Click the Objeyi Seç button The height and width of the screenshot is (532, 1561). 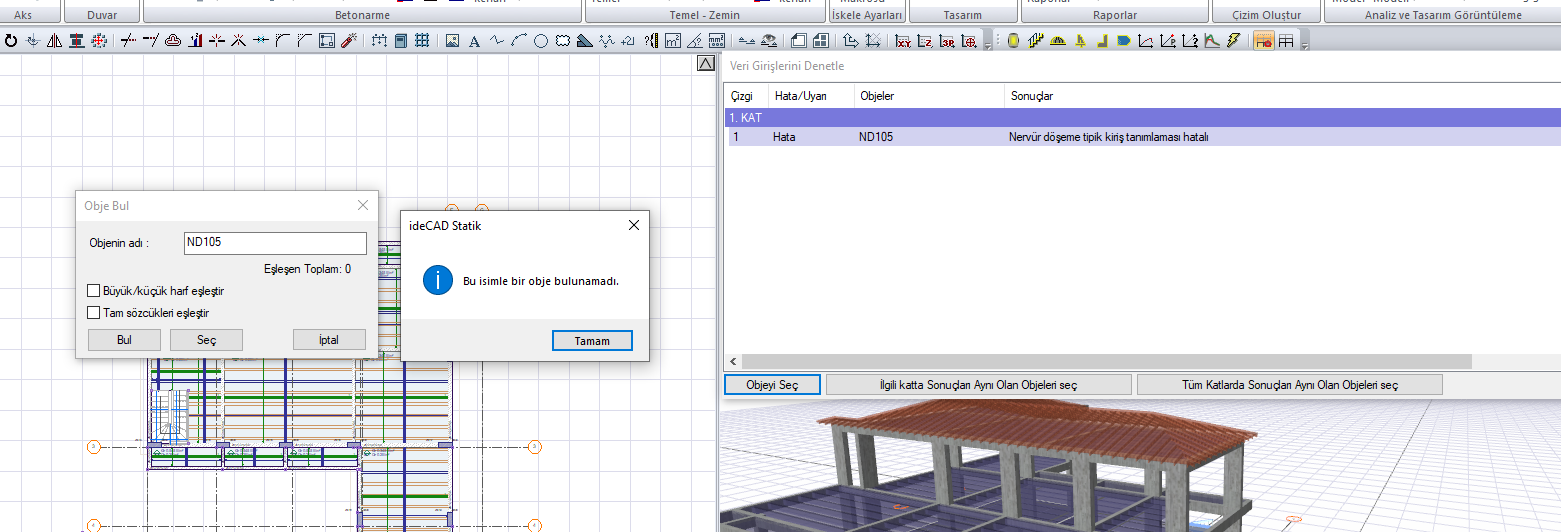[x=773, y=385]
